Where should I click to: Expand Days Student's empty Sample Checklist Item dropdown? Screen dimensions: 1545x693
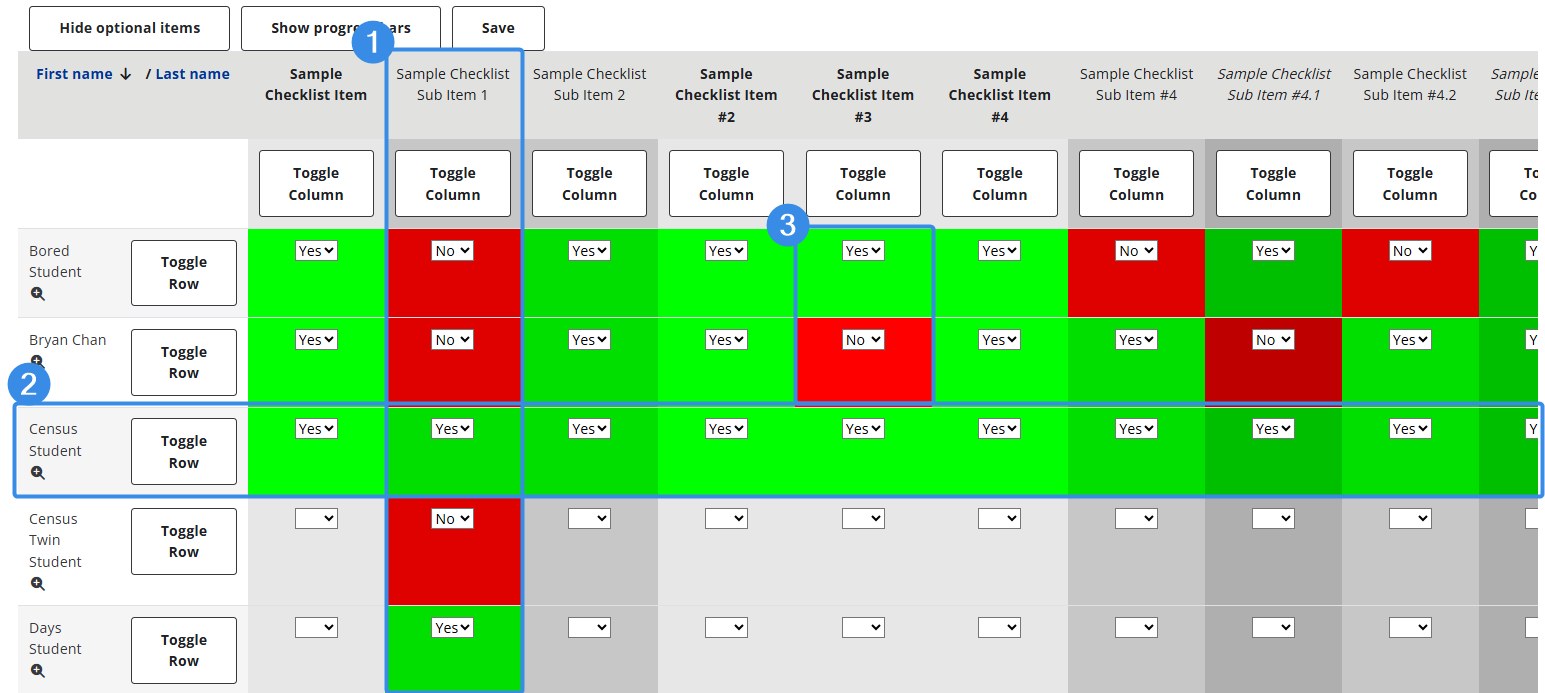[315, 628]
